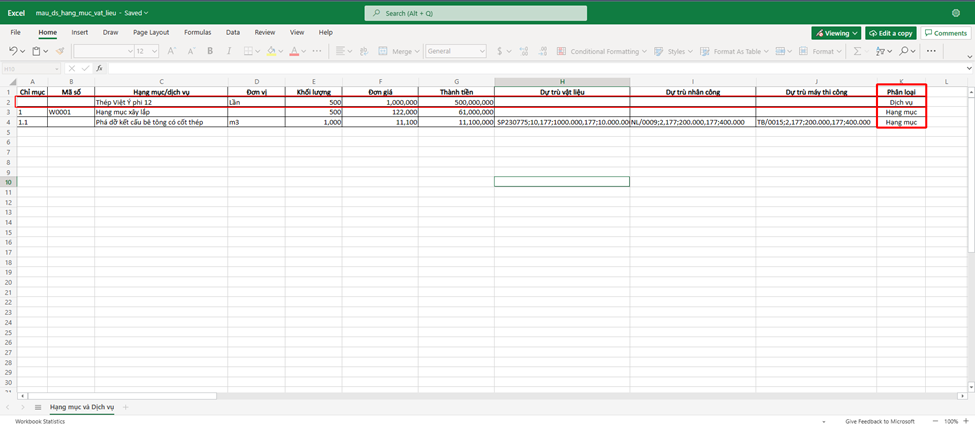Select the Format Painter brush icon
This screenshot has height=426, width=975.
coord(60,51)
